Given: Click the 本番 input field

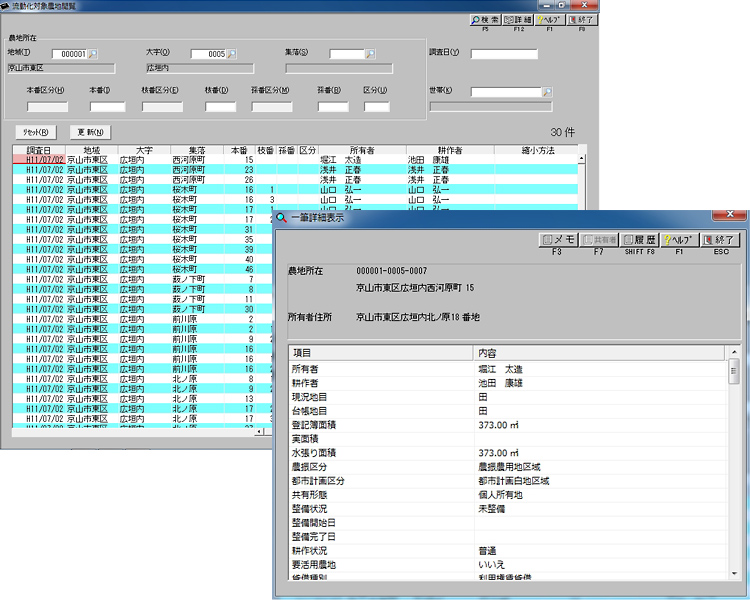Looking at the screenshot, I should (108, 107).
